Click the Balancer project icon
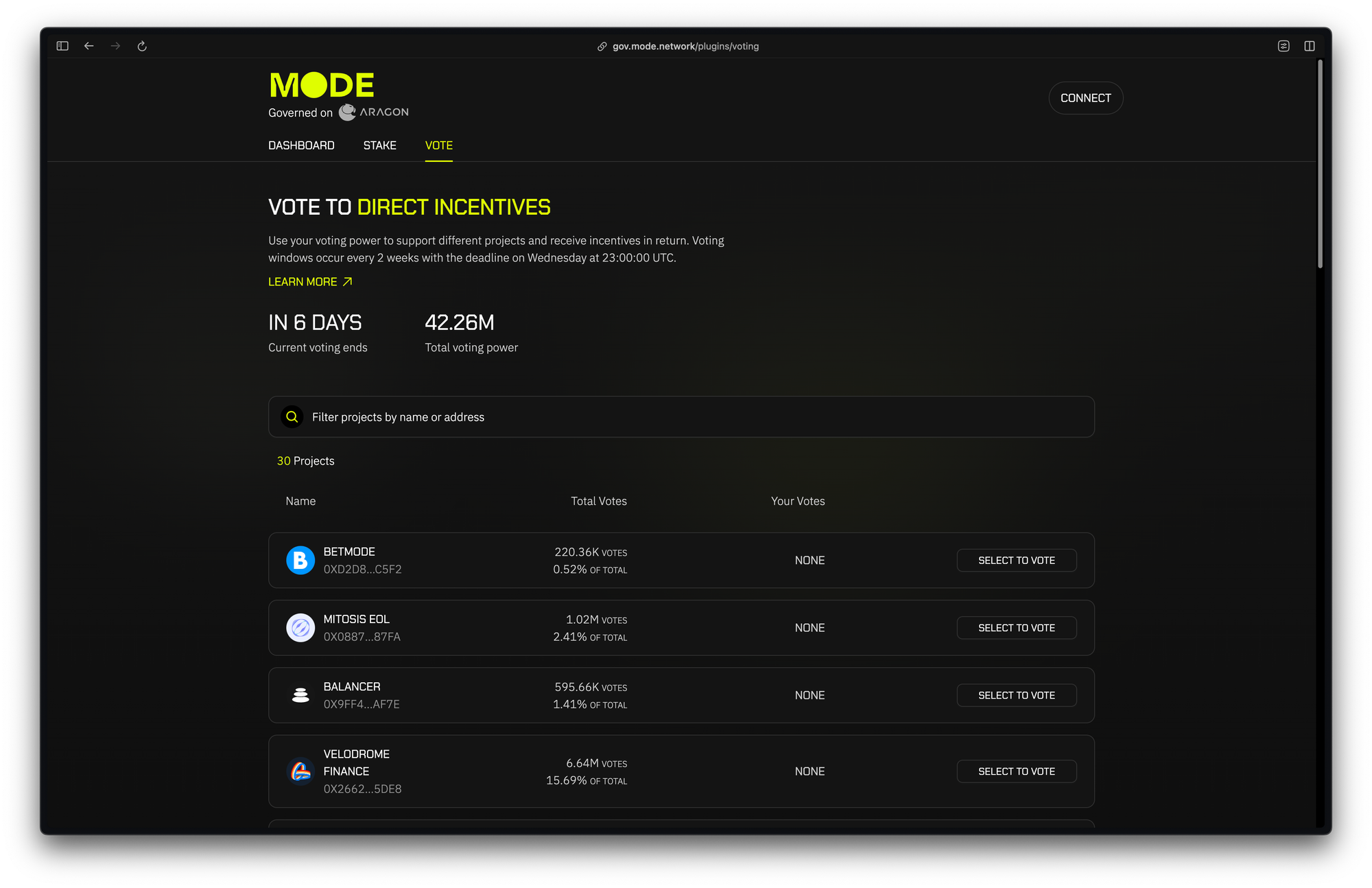 [300, 694]
